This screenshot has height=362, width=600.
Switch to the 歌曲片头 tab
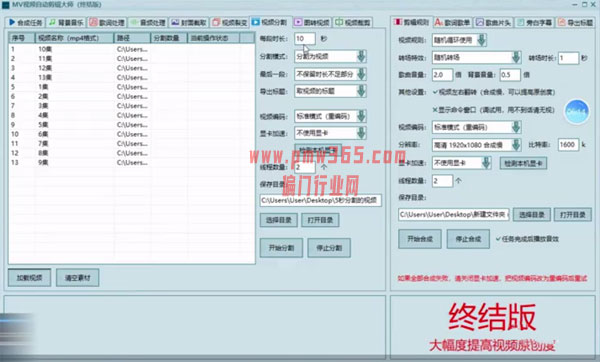tap(494, 23)
